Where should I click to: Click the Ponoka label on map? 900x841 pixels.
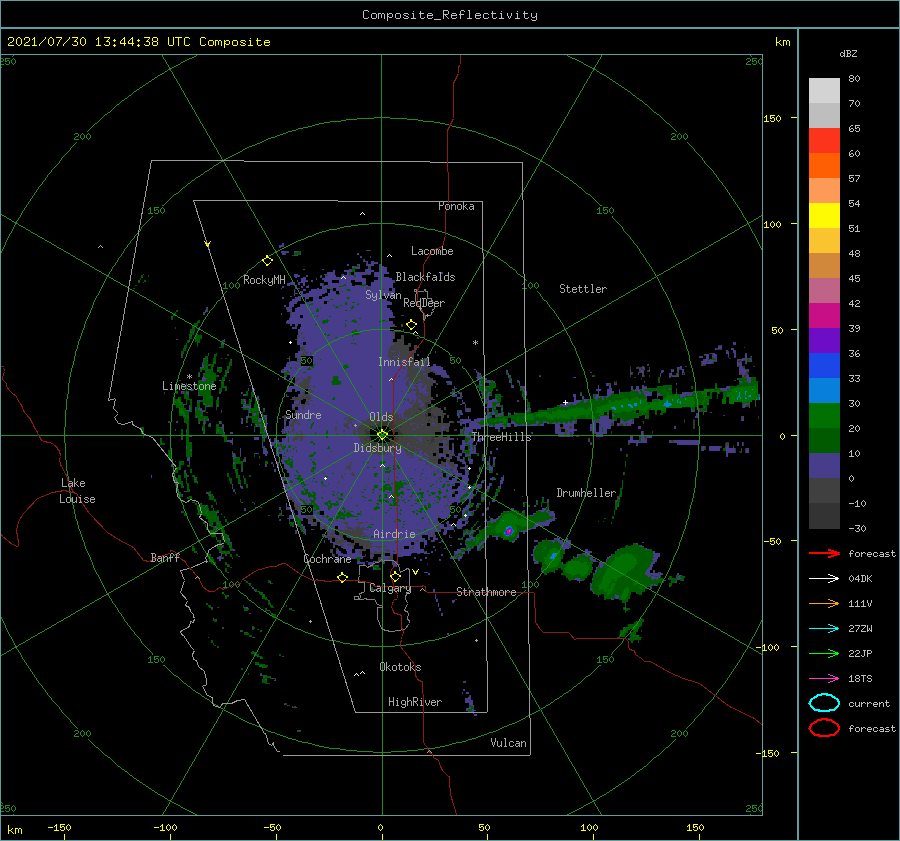tap(456, 206)
